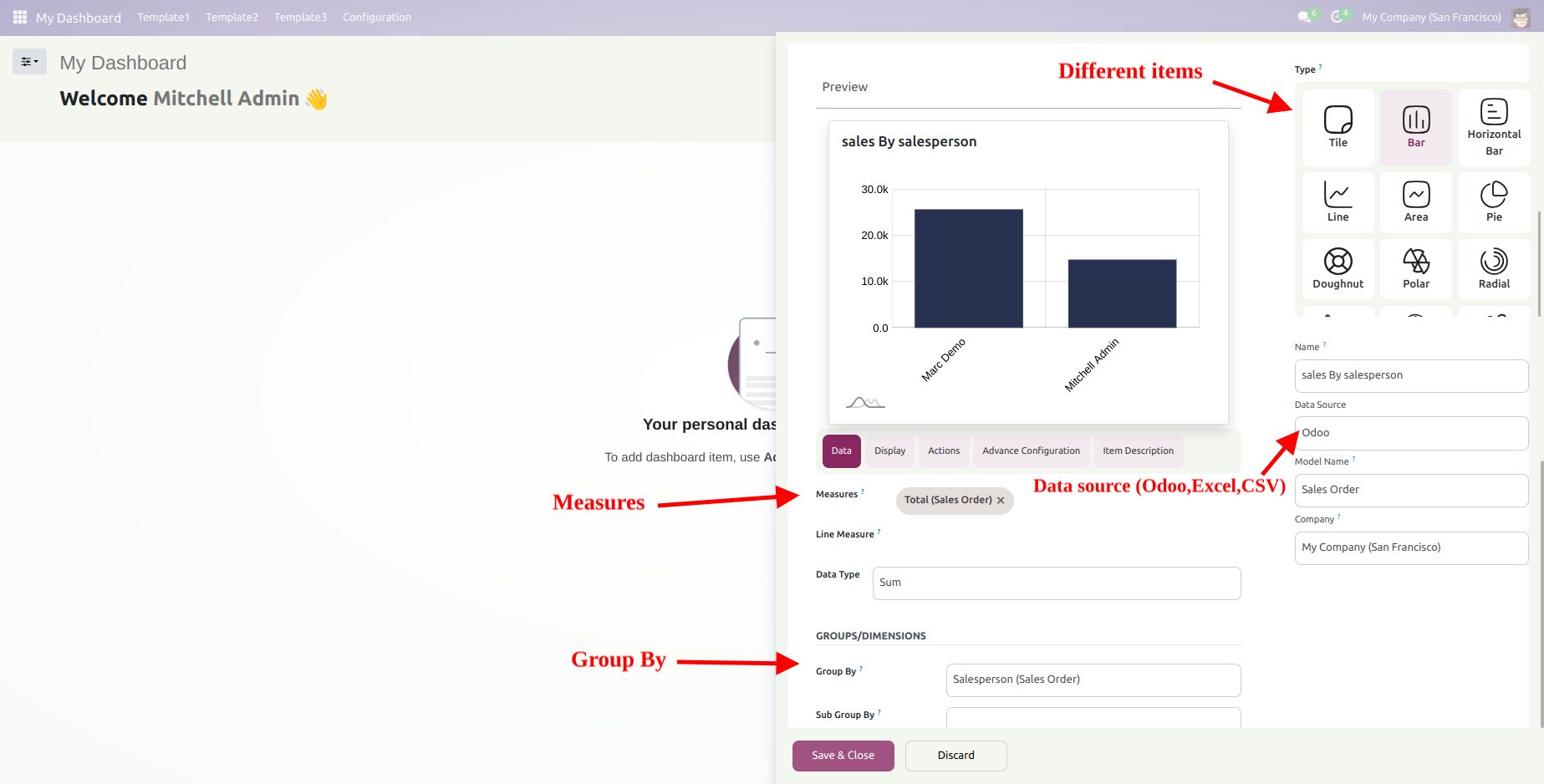Click the Save & Close button
Screen dimensions: 1544x784
pyautogui.click(x=843, y=756)
